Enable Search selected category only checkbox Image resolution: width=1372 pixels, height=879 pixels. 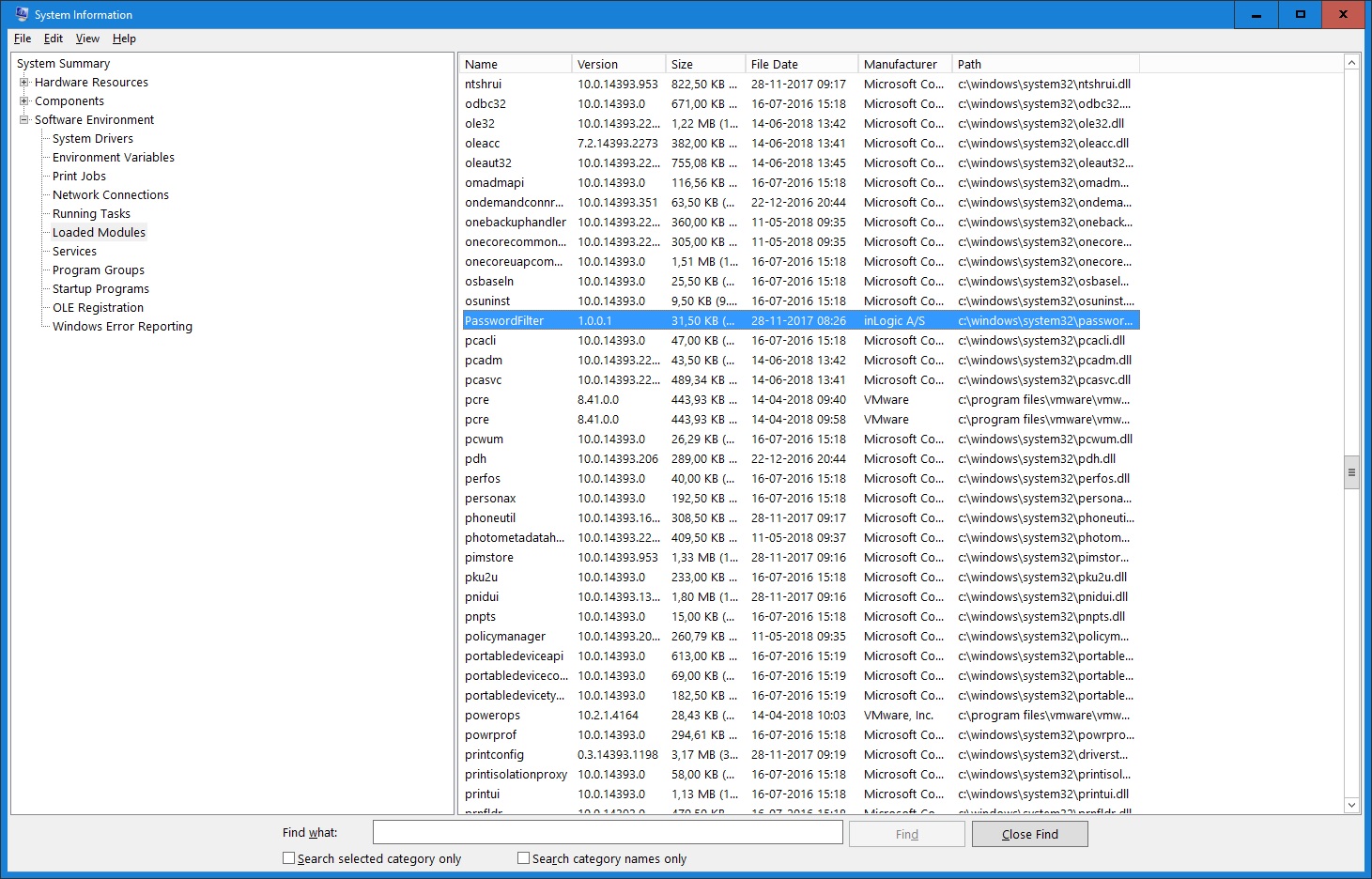pyautogui.click(x=289, y=858)
